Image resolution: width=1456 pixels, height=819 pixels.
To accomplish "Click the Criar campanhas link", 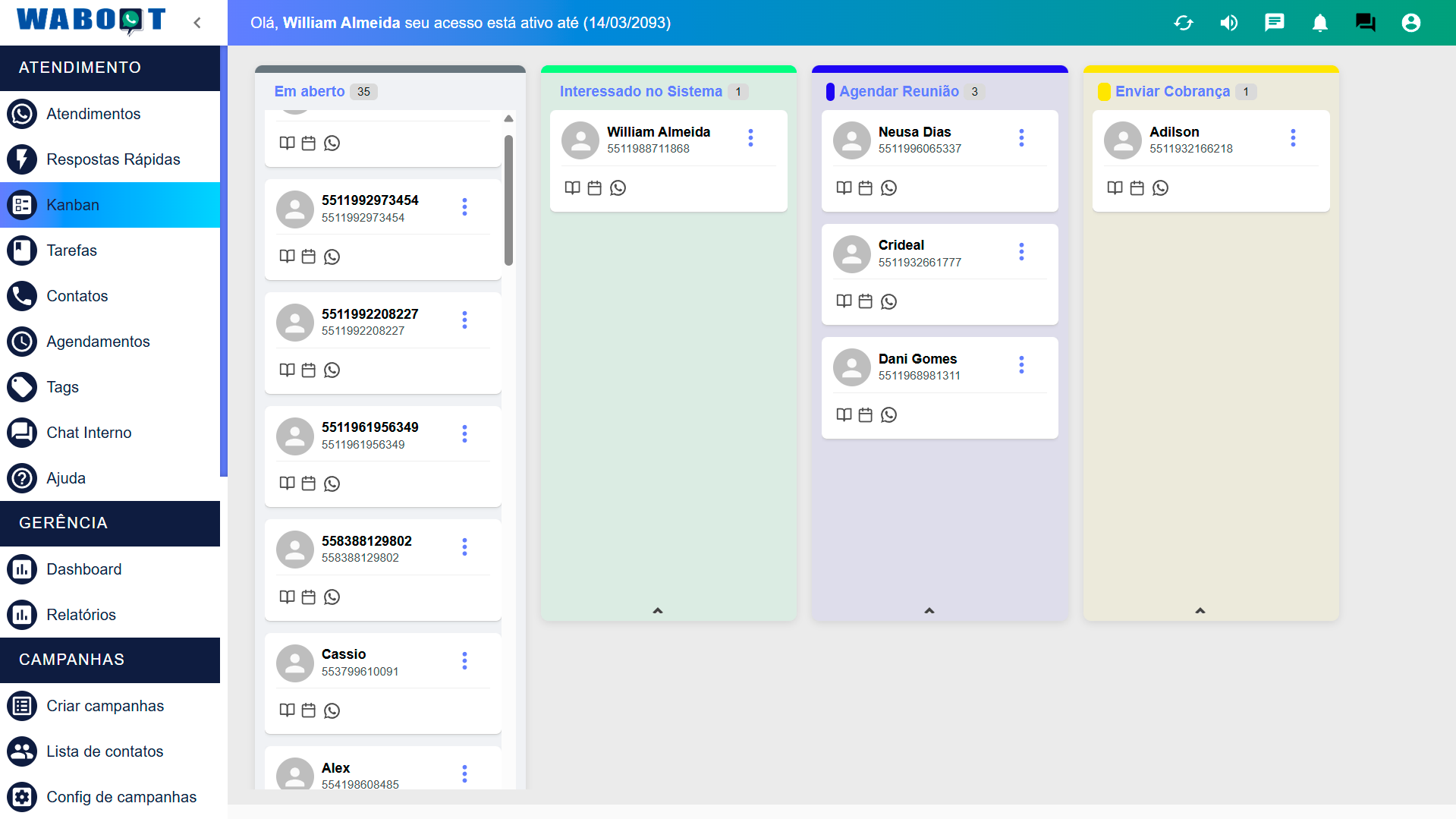I will pyautogui.click(x=105, y=706).
